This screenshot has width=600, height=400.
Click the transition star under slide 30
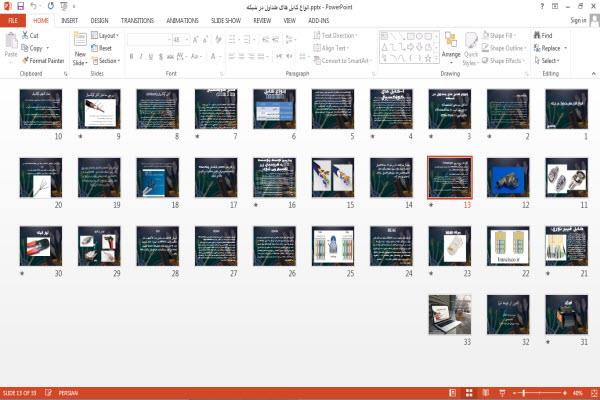click(22, 273)
